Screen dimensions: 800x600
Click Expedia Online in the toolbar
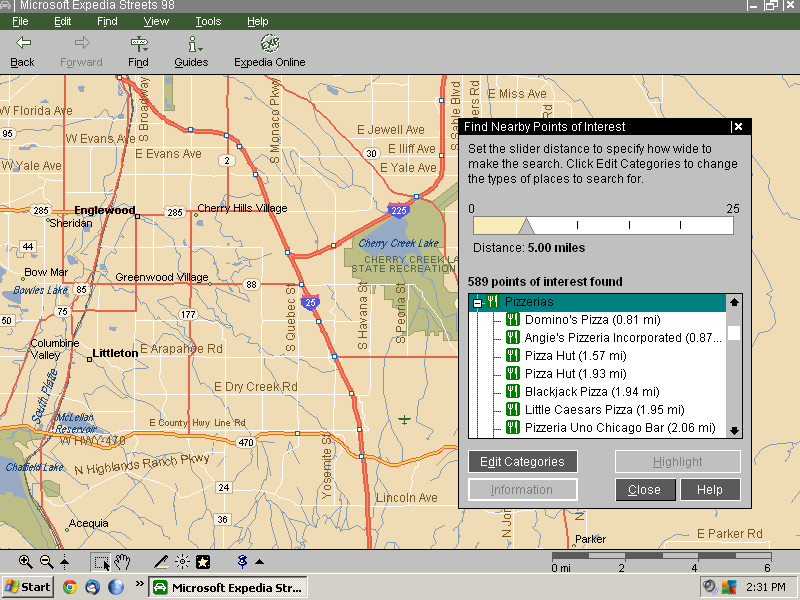point(268,50)
